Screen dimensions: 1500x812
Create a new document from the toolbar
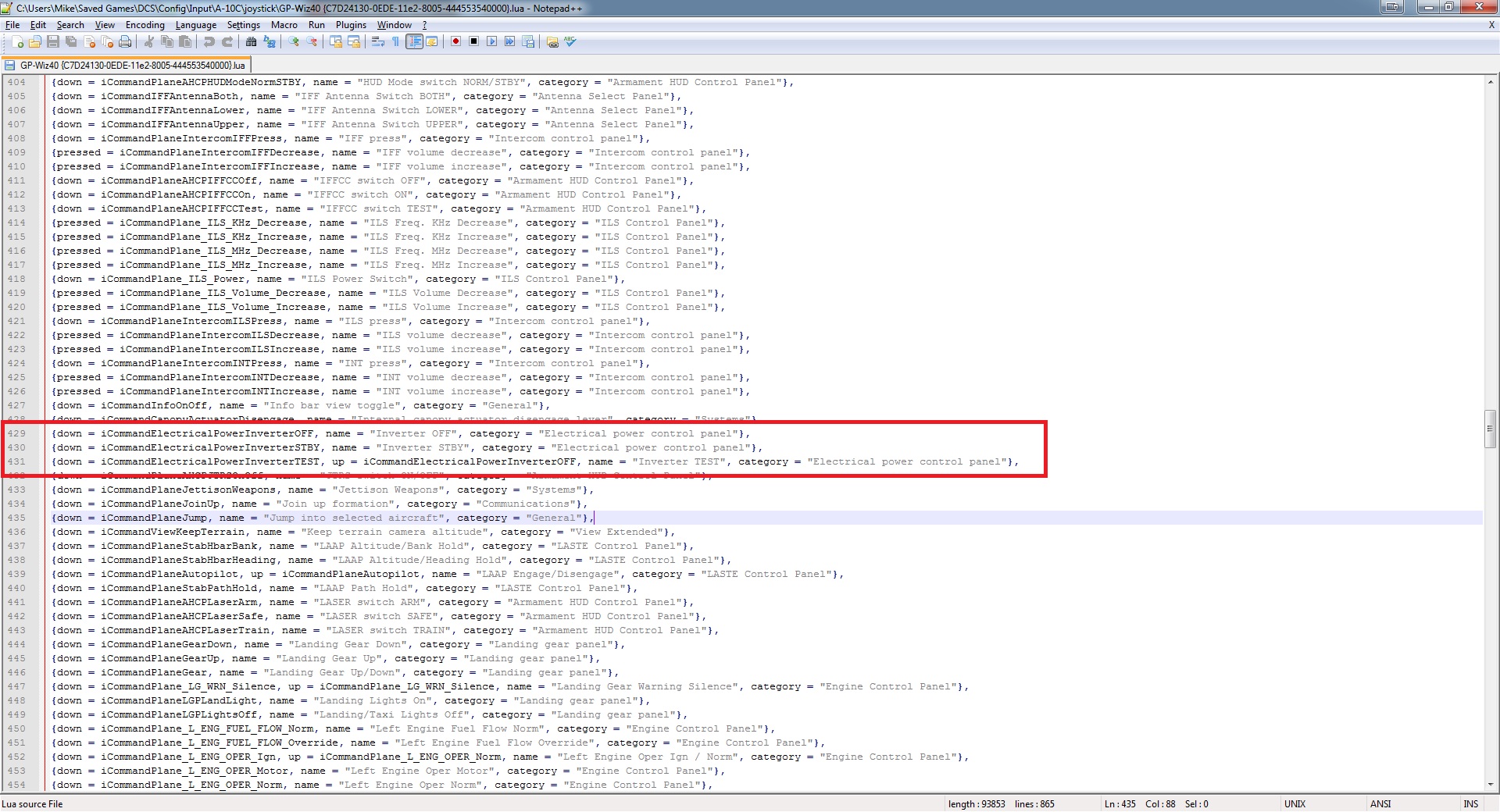coord(17,41)
